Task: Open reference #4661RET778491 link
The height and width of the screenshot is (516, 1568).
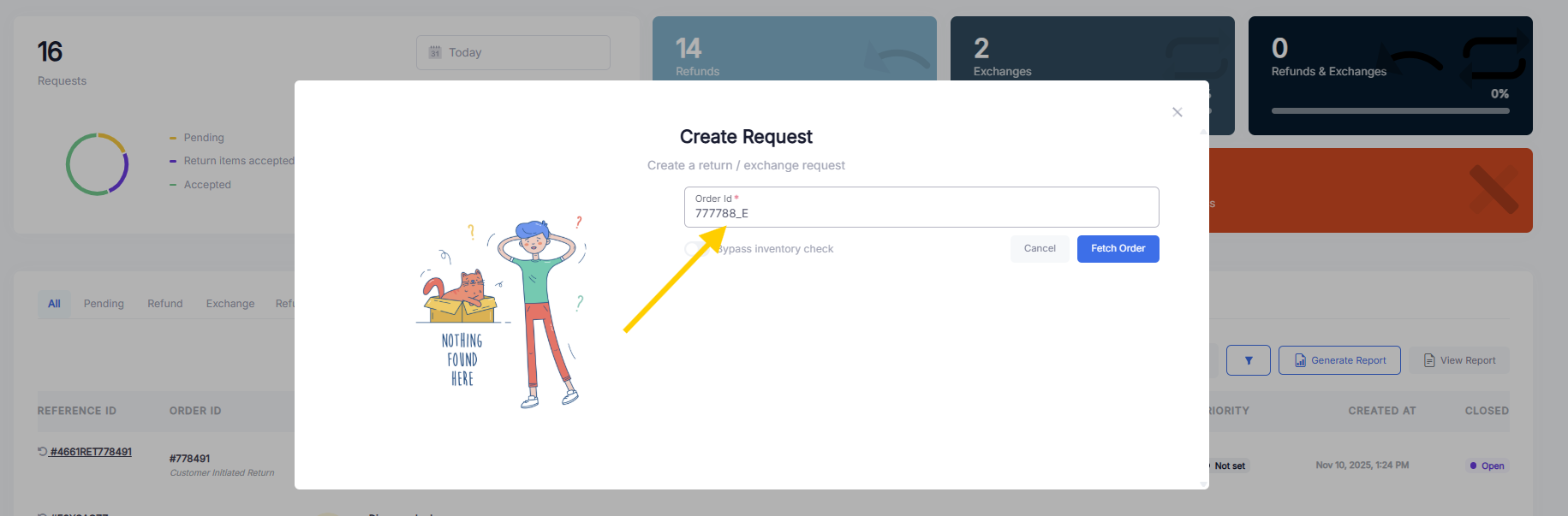Action: [91, 452]
